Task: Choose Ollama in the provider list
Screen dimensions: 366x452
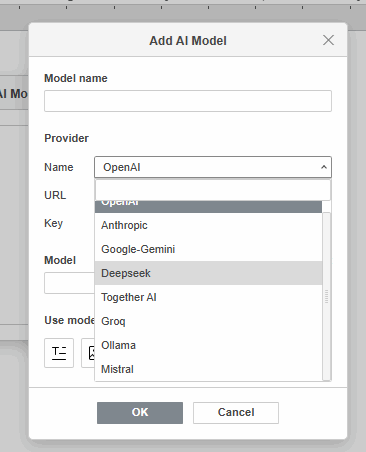Action: tap(208, 345)
